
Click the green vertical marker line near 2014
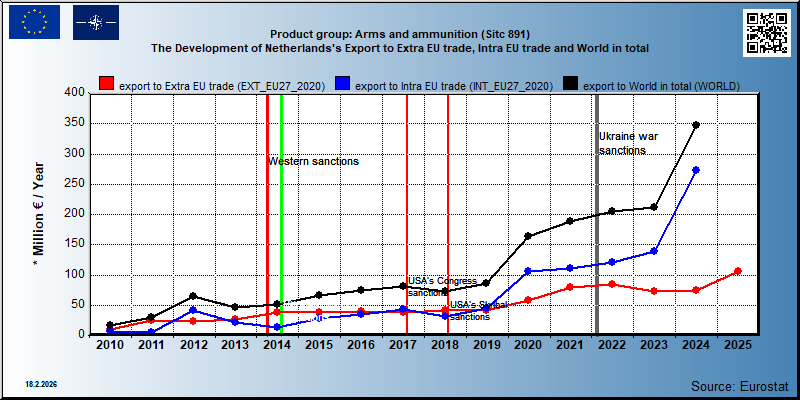(281, 214)
